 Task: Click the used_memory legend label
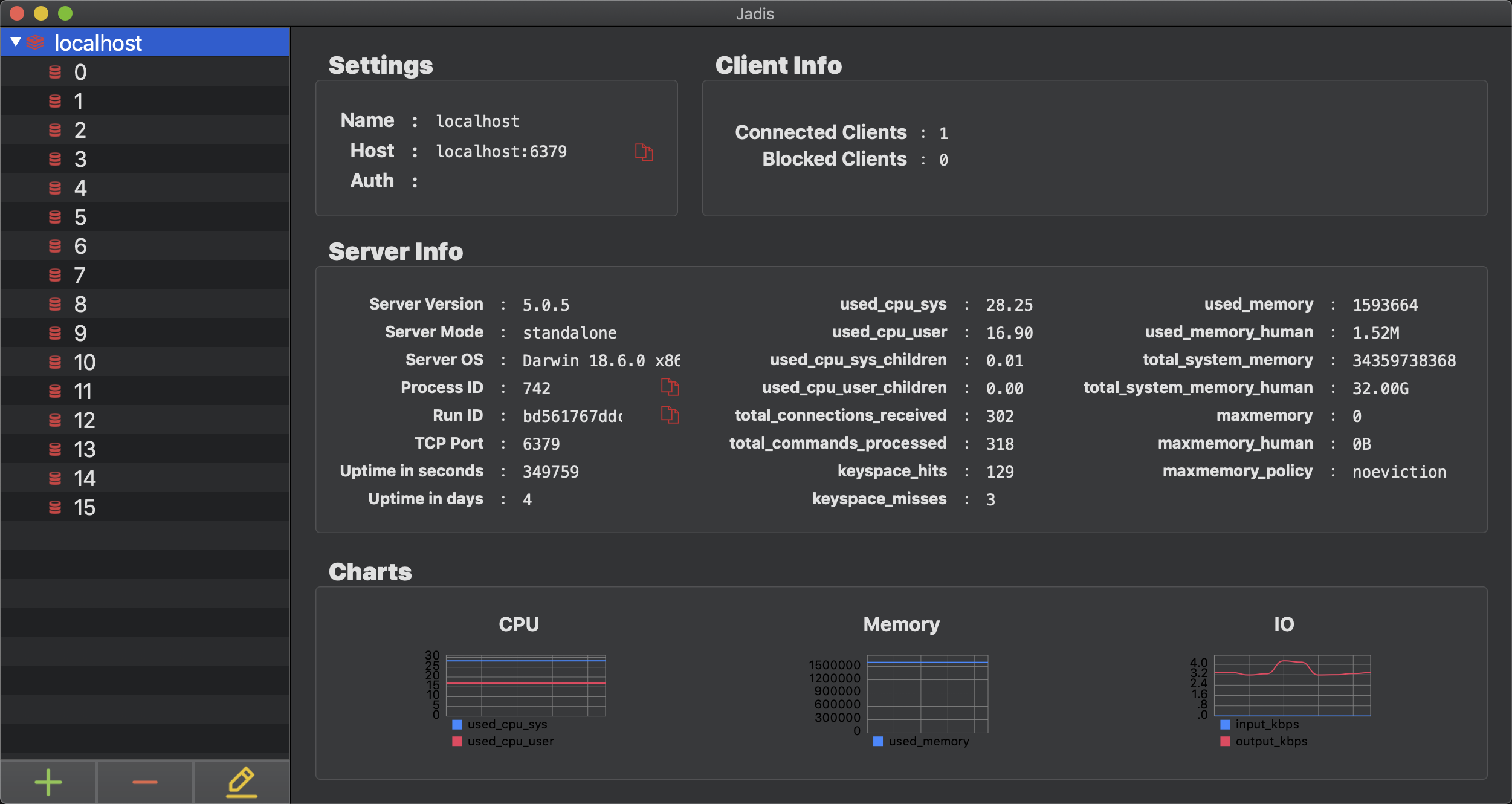[x=929, y=741]
